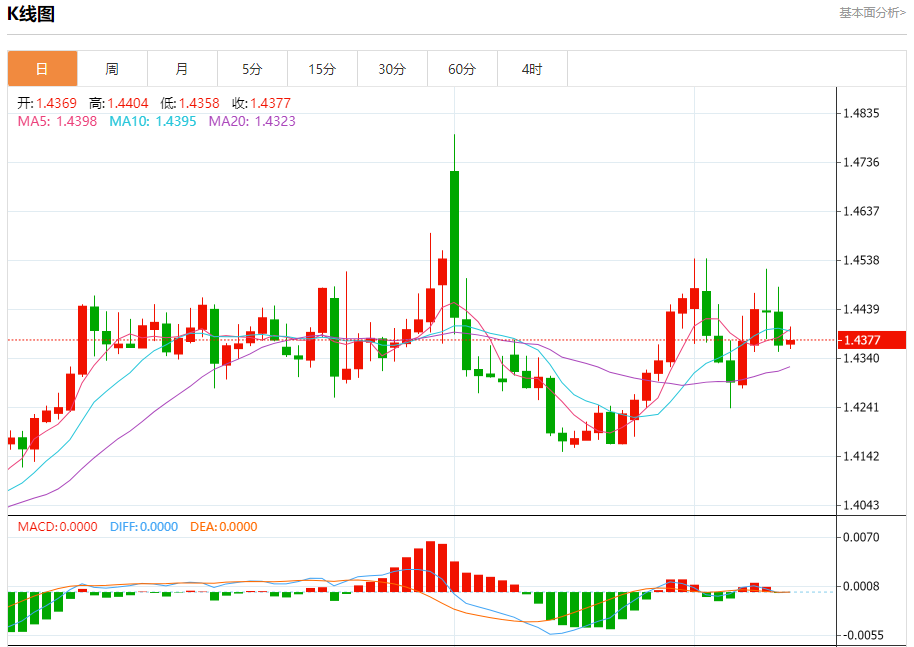Click the 0.0070 MACD axis label
This screenshot has width=914, height=647.
click(x=861, y=537)
